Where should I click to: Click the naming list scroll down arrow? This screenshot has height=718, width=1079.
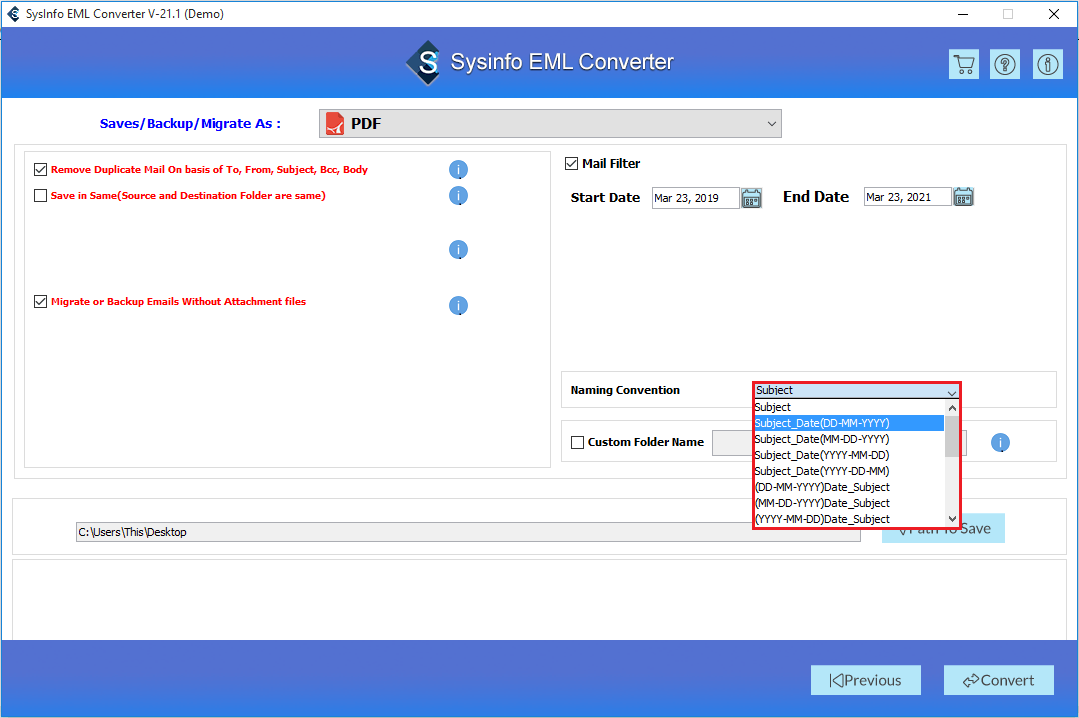point(952,519)
